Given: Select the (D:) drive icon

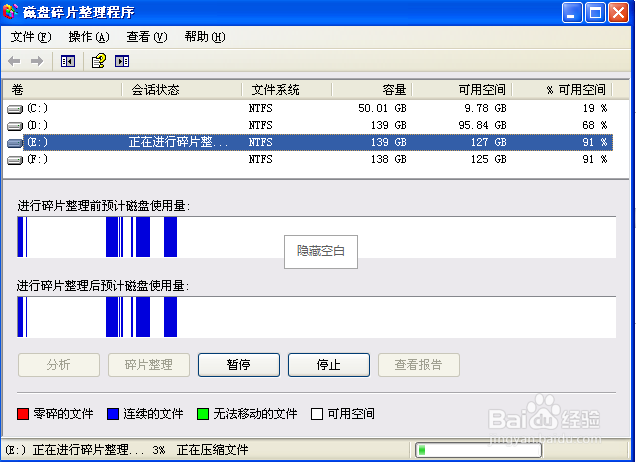Looking at the screenshot, I should click(x=15, y=126).
